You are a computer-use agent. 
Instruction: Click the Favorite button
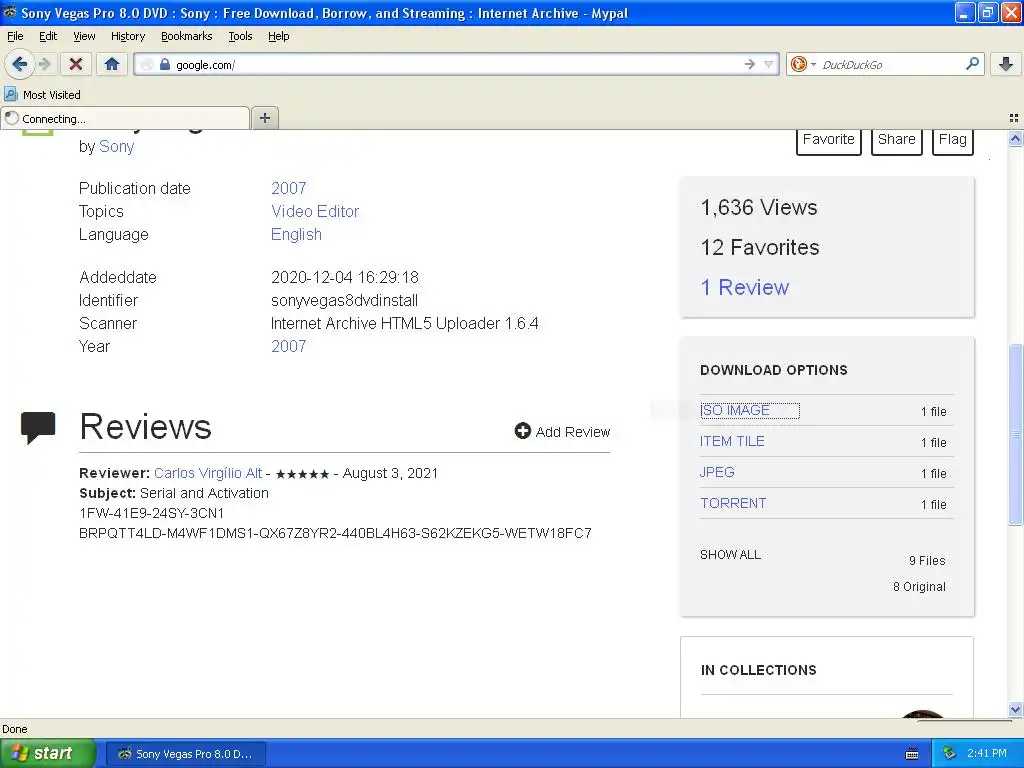coord(829,141)
